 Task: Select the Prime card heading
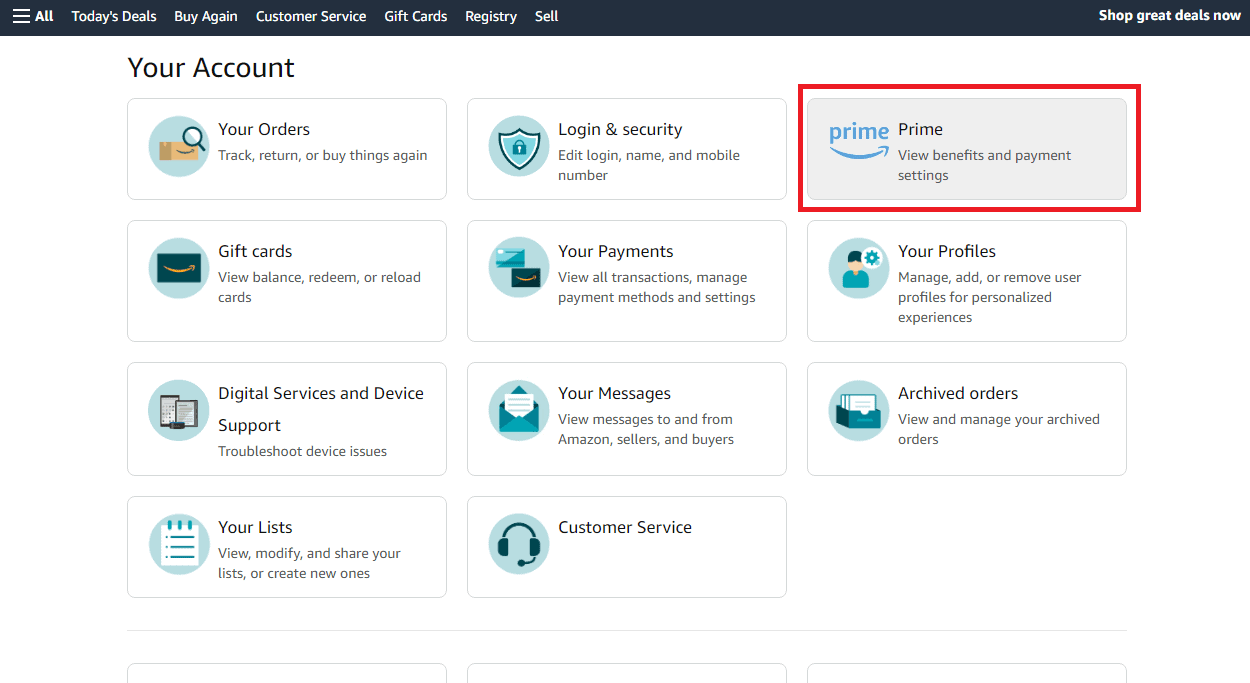[x=920, y=129]
